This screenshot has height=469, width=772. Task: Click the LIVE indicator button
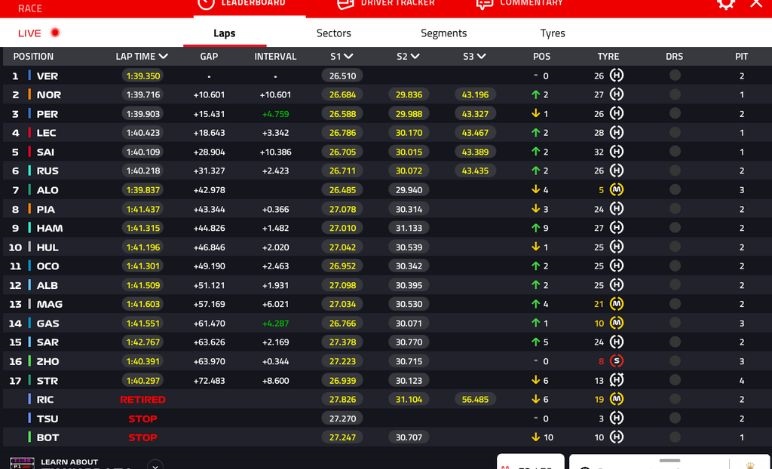pyautogui.click(x=38, y=33)
